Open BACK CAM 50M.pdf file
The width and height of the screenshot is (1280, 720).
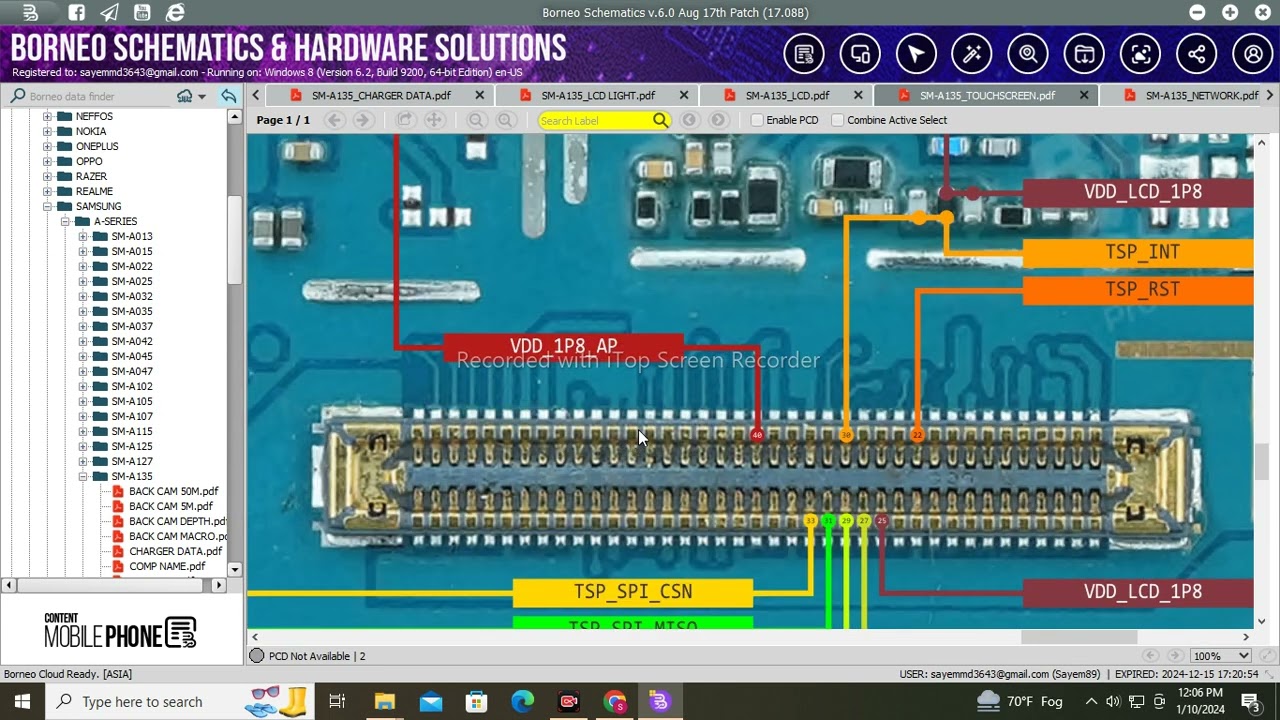click(x=173, y=491)
